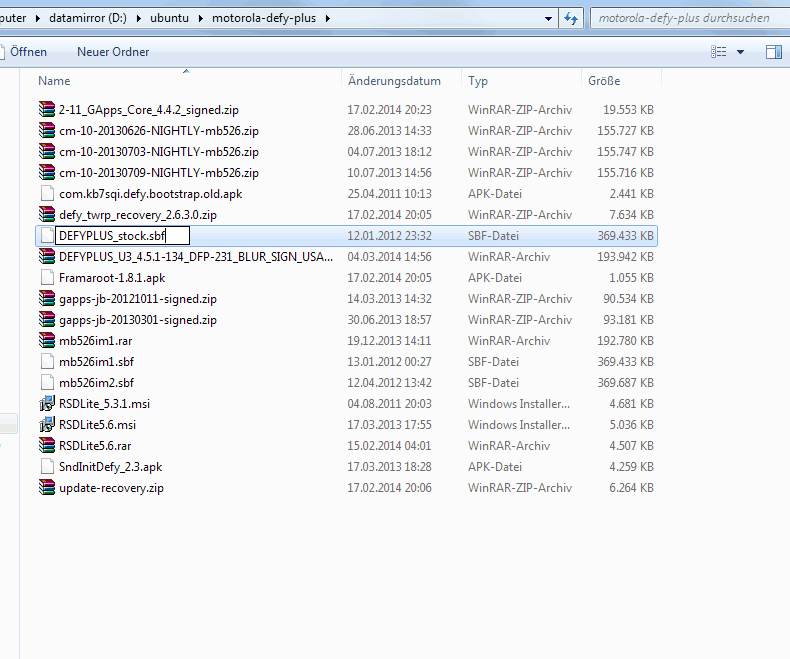The image size is (790, 659).
Task: Click the Öffnen toolbar button
Action: (28, 52)
